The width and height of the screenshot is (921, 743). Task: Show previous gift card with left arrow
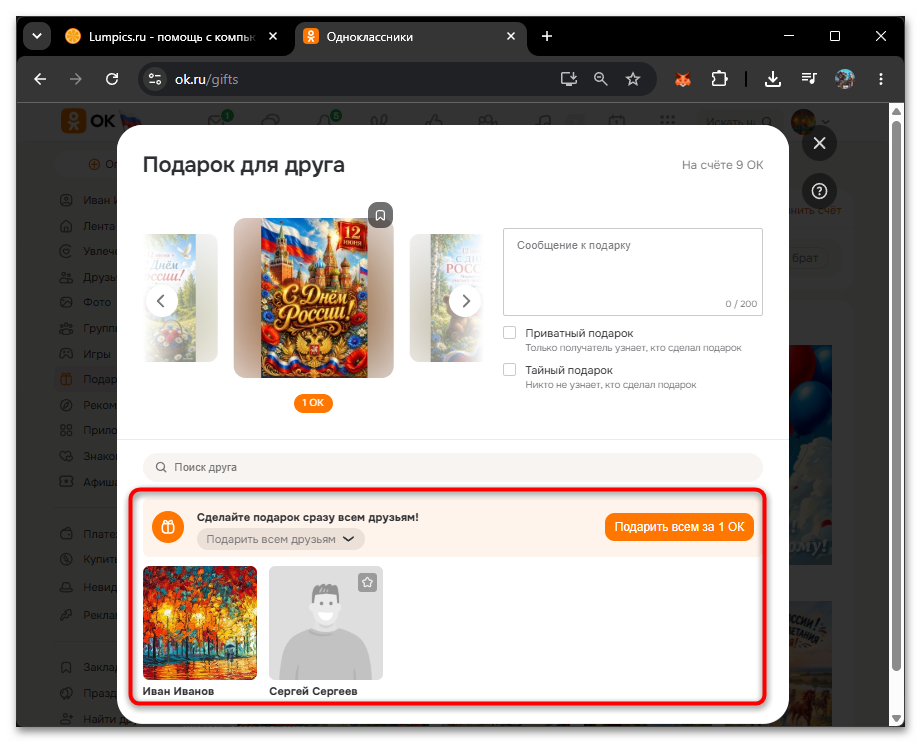161,301
